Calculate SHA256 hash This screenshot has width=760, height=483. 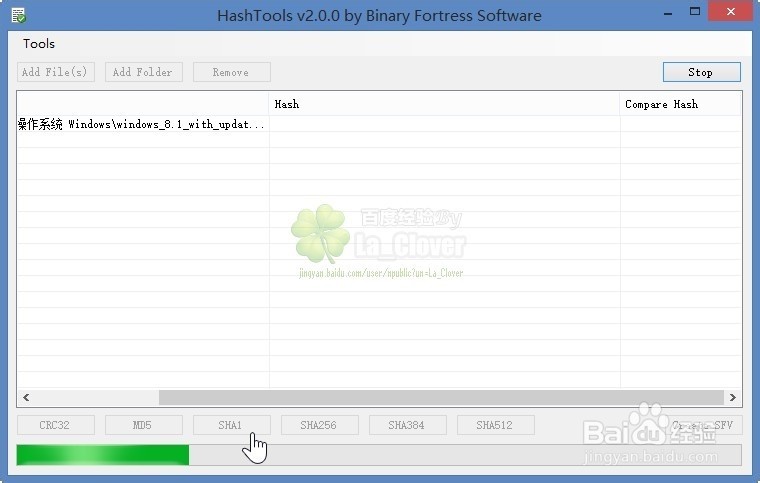click(x=320, y=425)
